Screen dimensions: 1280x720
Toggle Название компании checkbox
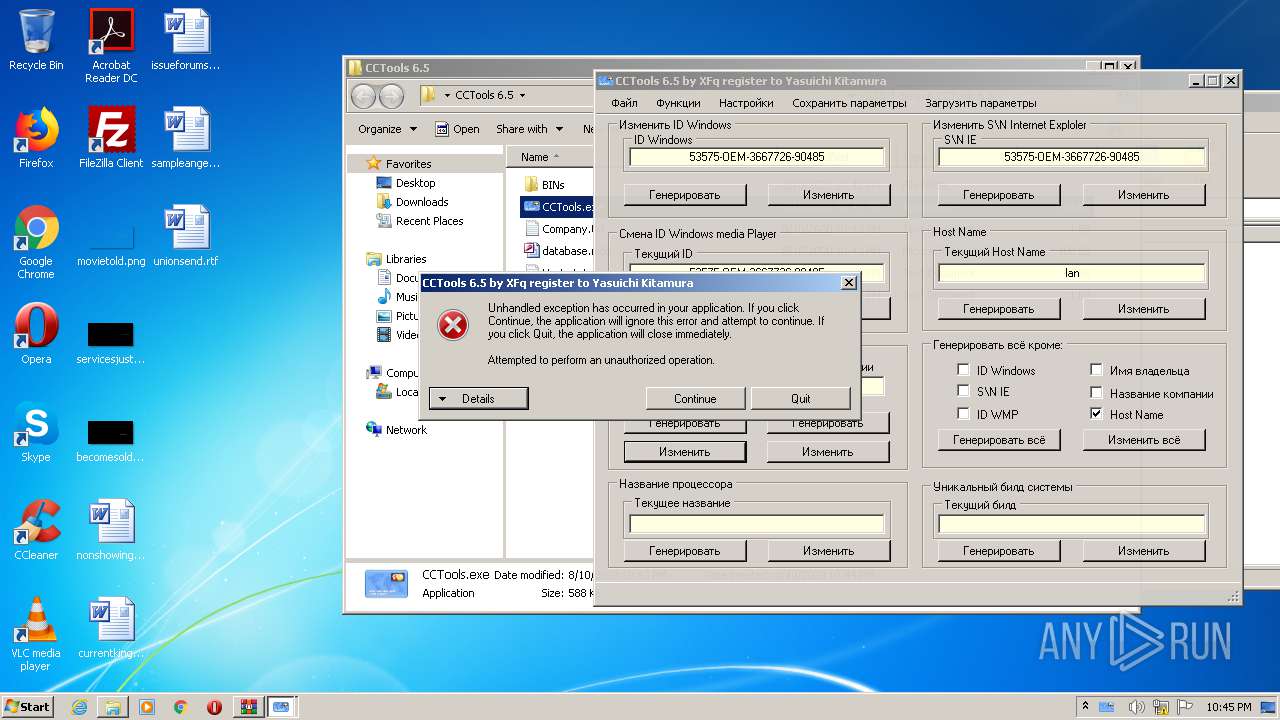click(1096, 392)
